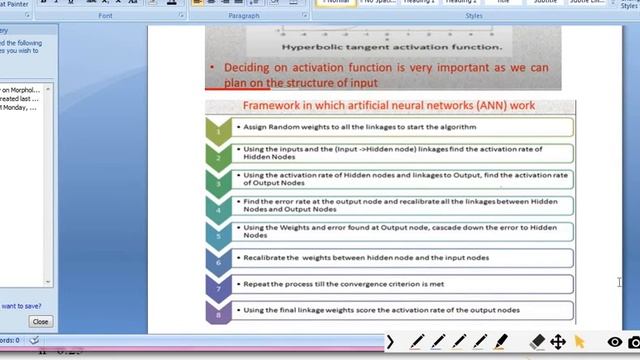This screenshot has width=640, height=360.
Task: Apply the Normal style
Action: pos(336,3)
